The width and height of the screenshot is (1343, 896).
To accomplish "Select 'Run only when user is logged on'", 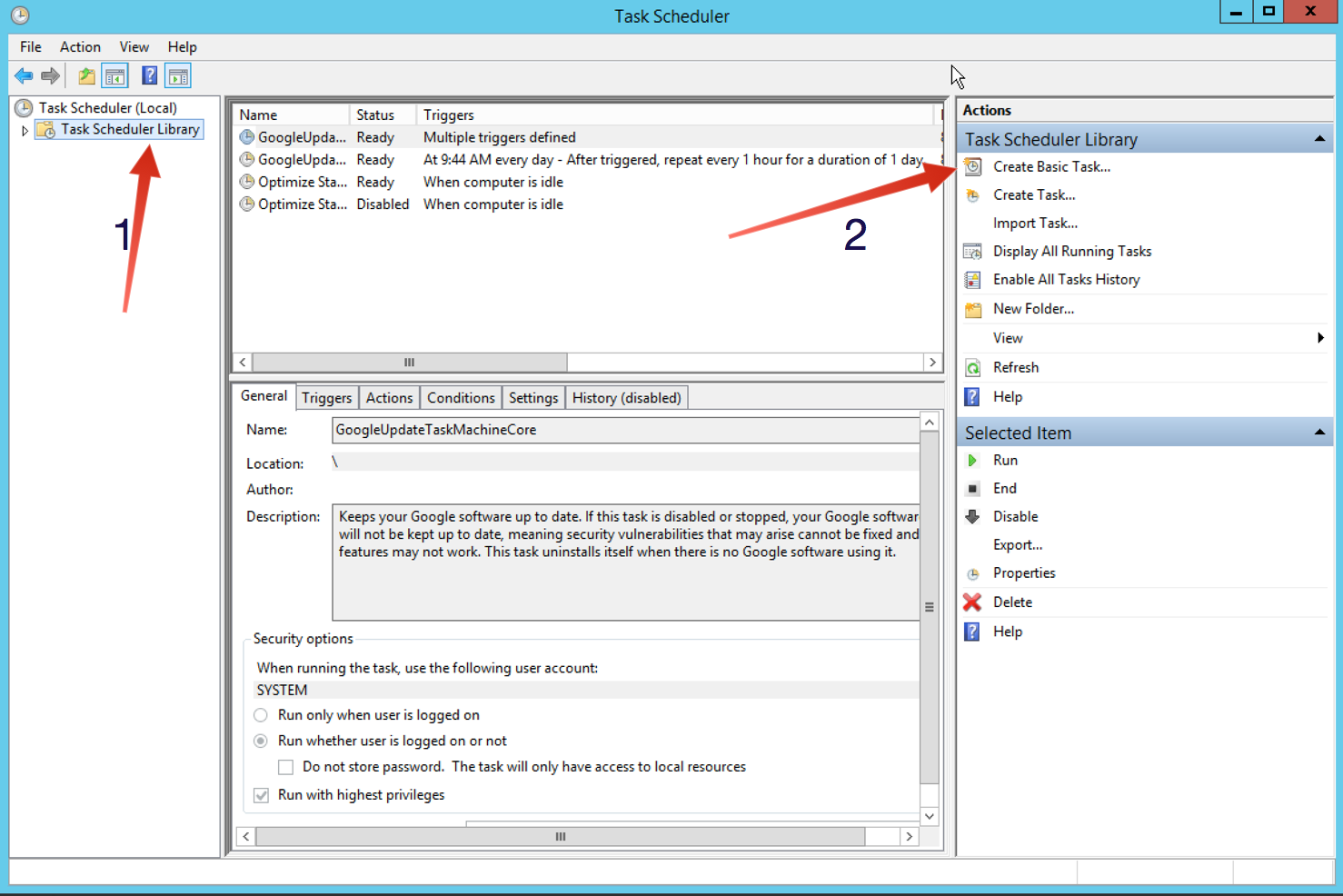I will click(261, 715).
